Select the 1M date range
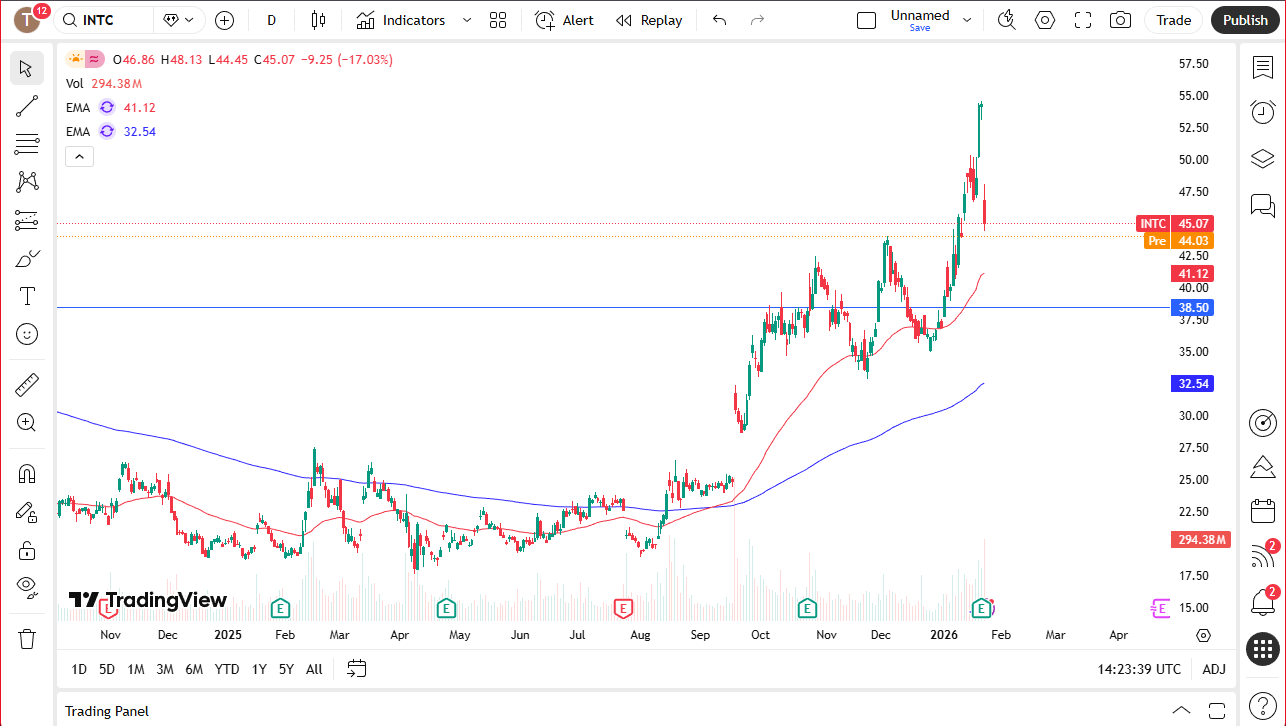This screenshot has height=726, width=1286. [x=136, y=669]
